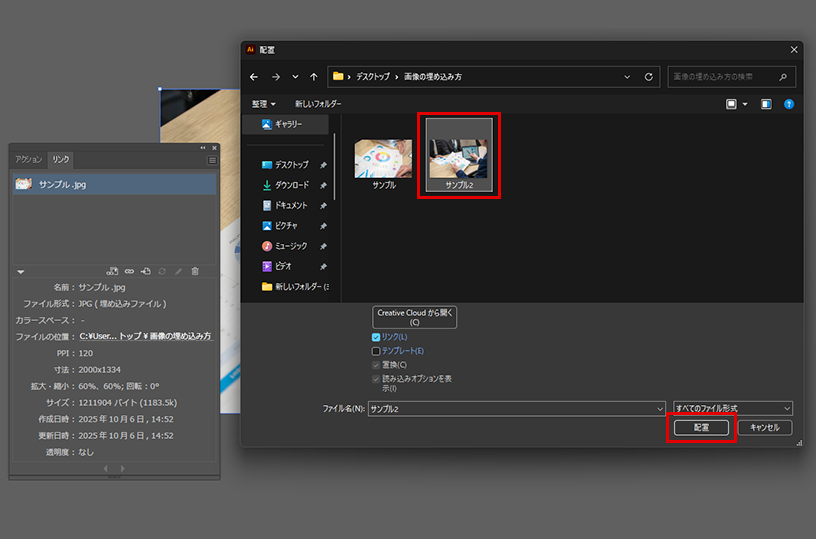Viewport: 816px width, 539px height.
Task: Click the blue help icon in the dialog
Action: [789, 104]
